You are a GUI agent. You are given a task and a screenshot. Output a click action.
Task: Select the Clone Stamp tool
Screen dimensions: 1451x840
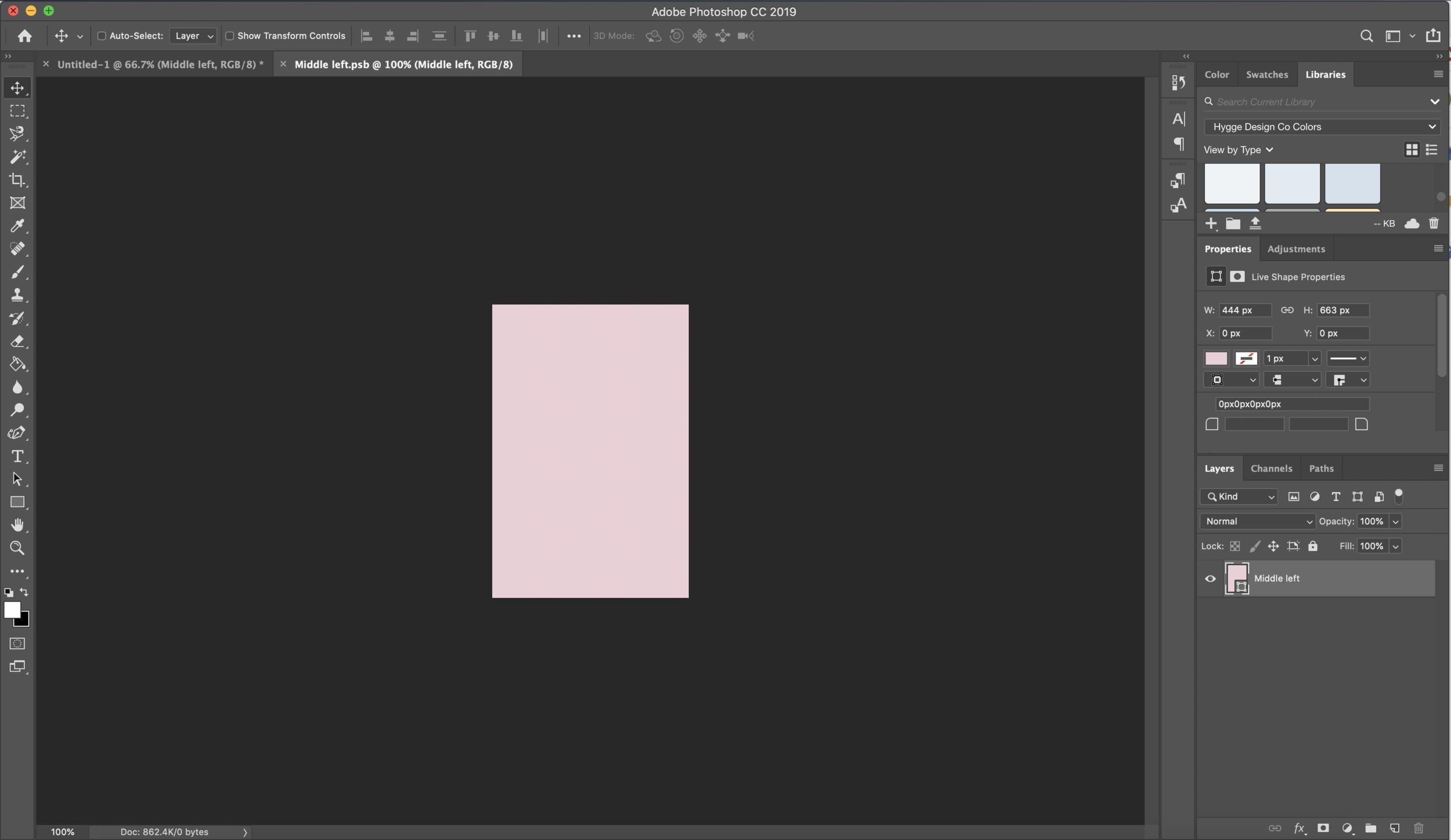(x=17, y=295)
